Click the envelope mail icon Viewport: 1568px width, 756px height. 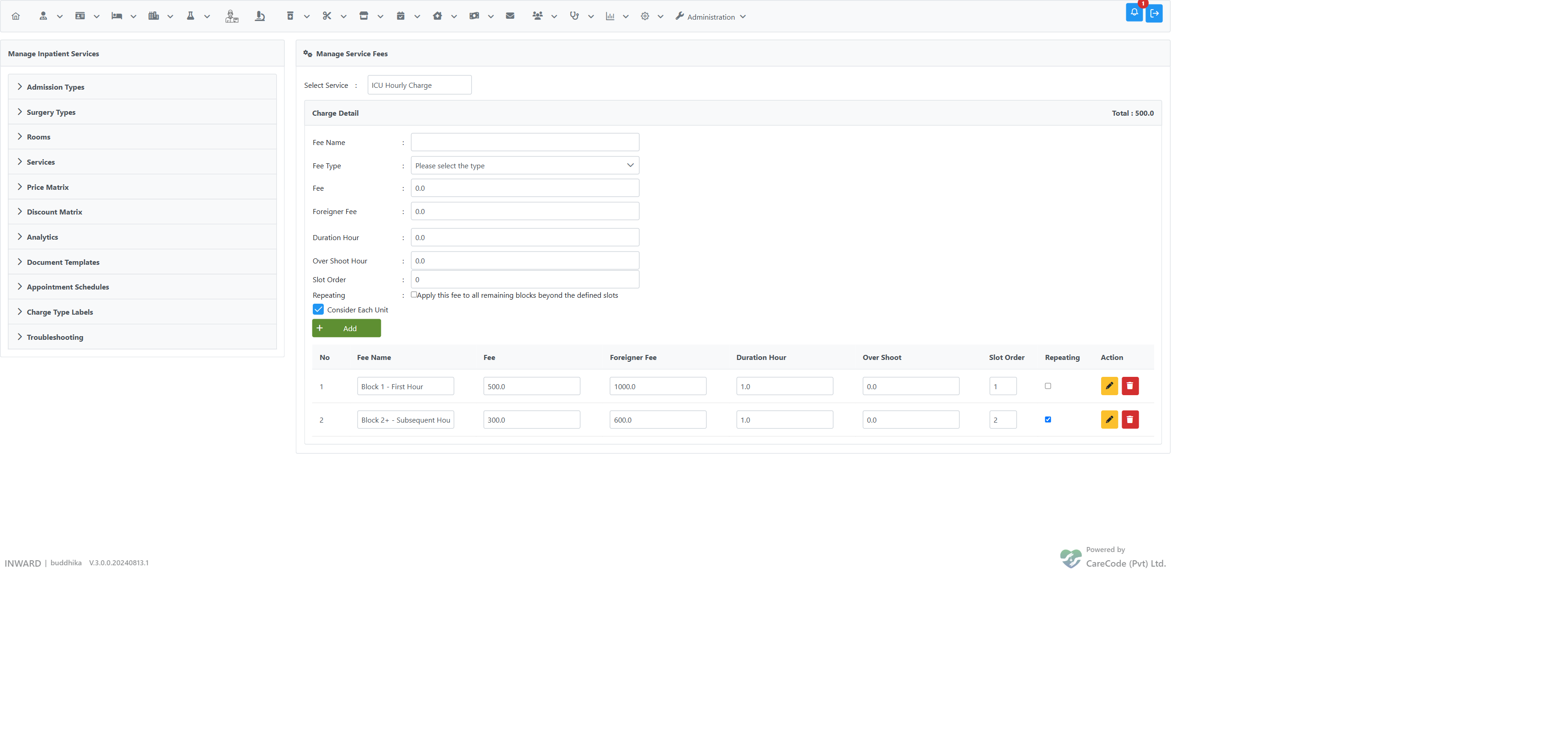pyautogui.click(x=510, y=16)
